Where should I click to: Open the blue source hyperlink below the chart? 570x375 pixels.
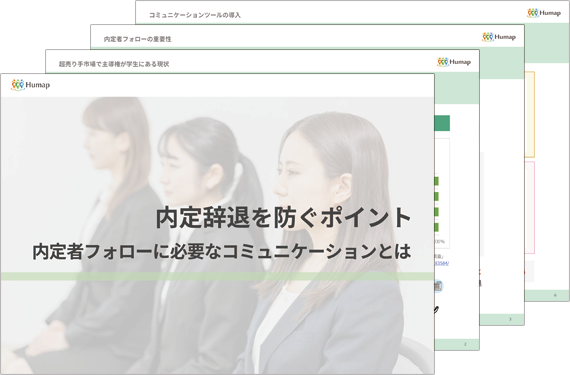click(x=442, y=263)
